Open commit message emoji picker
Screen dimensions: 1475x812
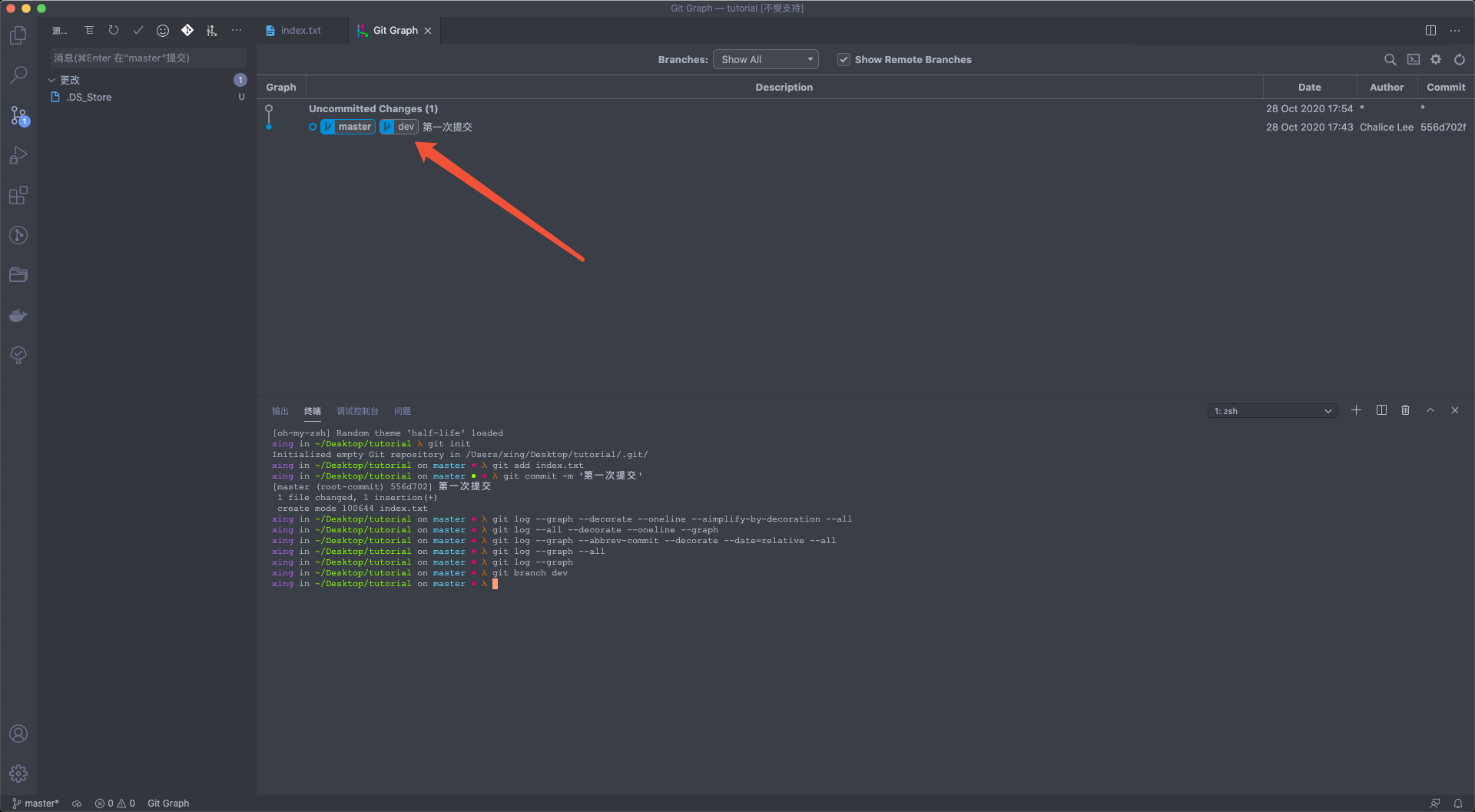pyautogui.click(x=163, y=30)
